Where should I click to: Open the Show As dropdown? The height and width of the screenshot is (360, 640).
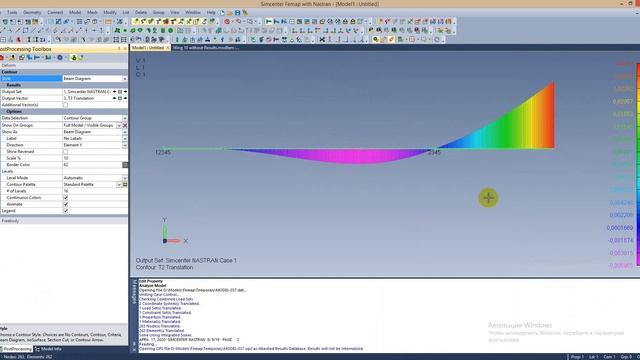[125, 132]
